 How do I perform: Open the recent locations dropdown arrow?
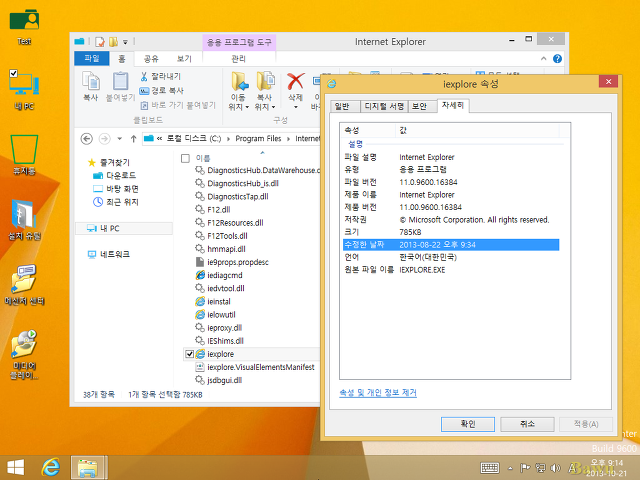(119, 139)
